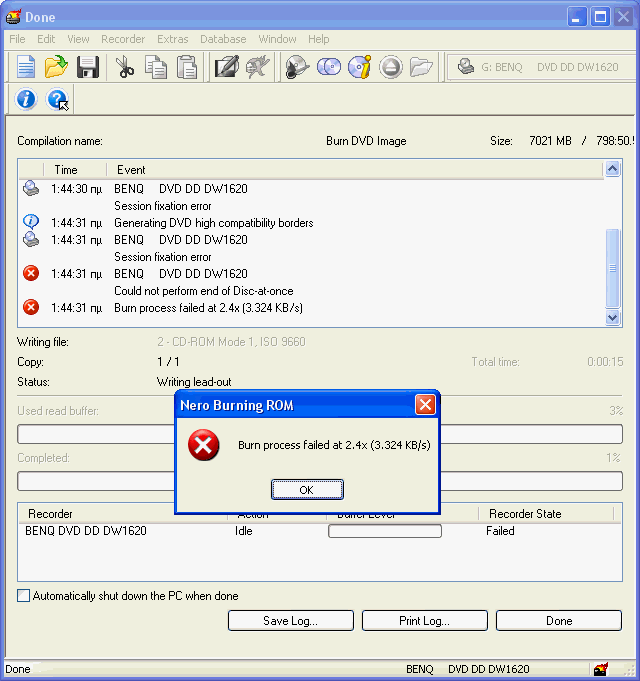The width and height of the screenshot is (640, 681).
Task: Click the blue Info icon
Action: pyautogui.click(x=26, y=99)
